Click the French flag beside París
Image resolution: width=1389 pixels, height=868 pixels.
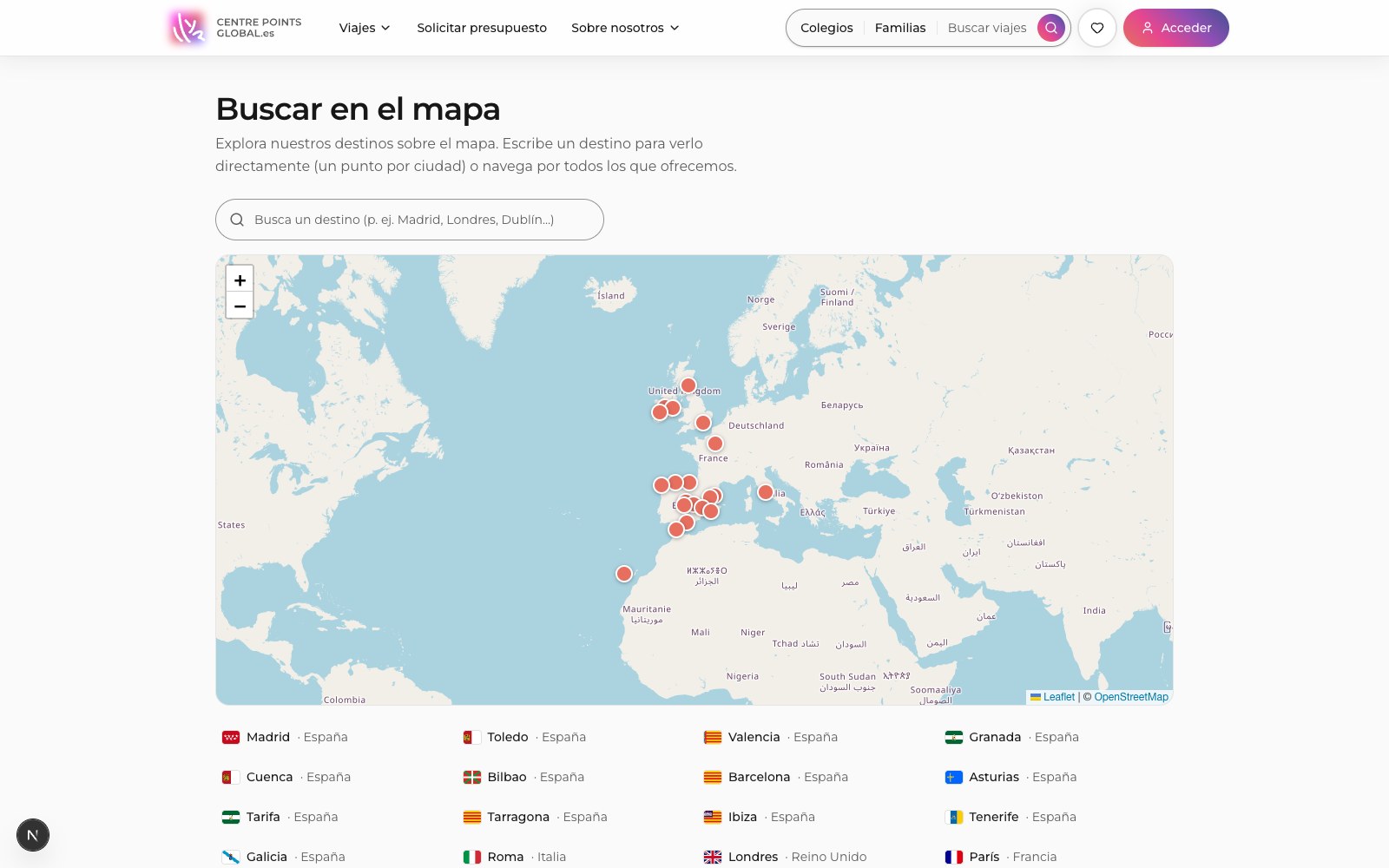[954, 857]
